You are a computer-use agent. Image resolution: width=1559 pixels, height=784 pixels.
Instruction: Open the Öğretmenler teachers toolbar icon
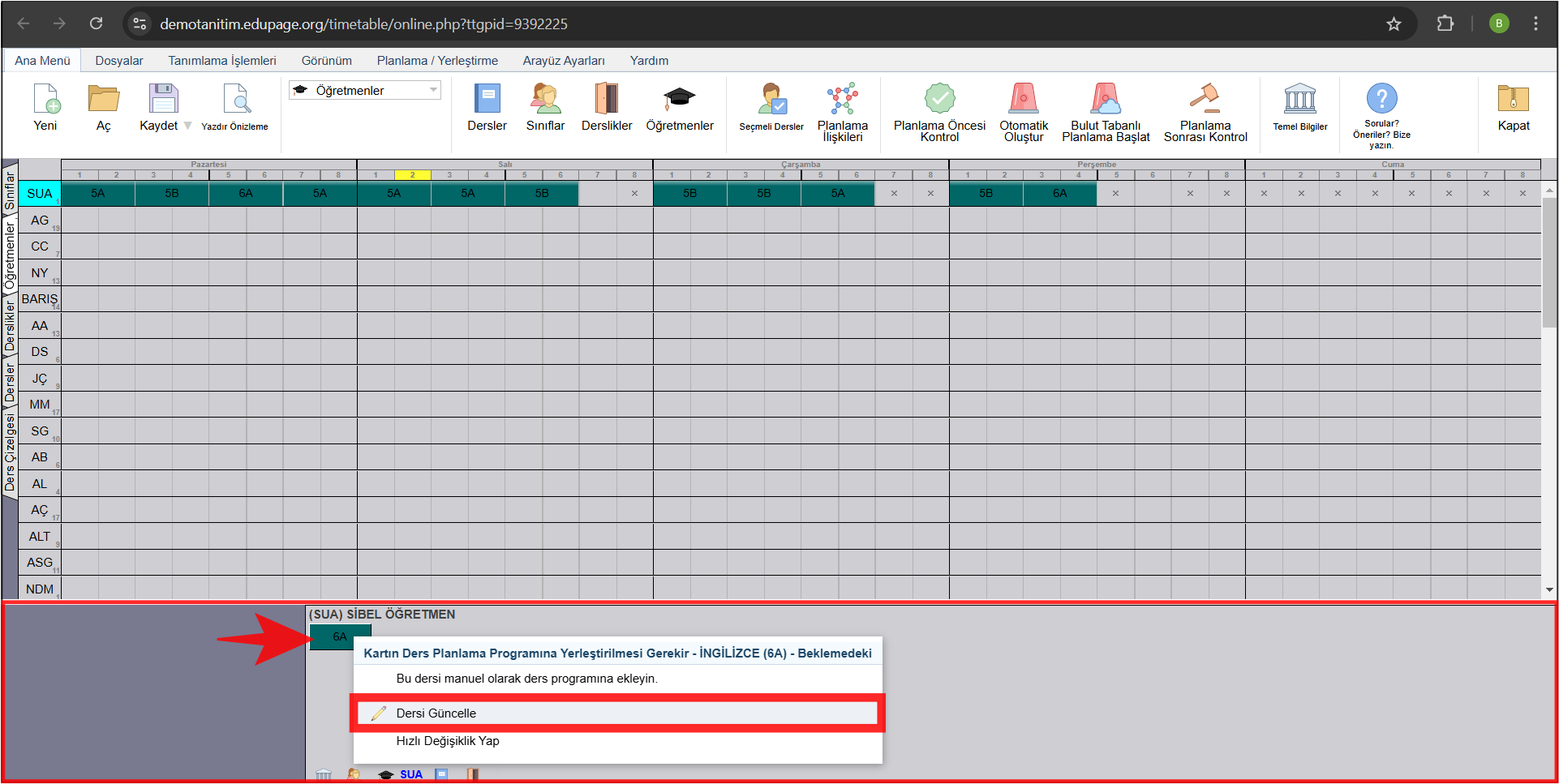click(680, 99)
